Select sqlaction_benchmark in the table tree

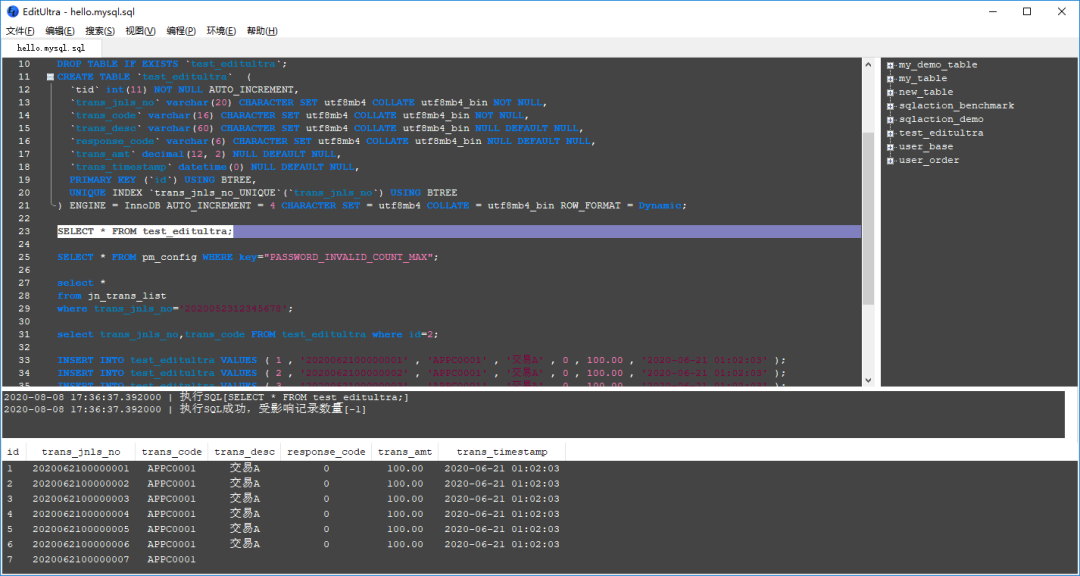click(956, 105)
